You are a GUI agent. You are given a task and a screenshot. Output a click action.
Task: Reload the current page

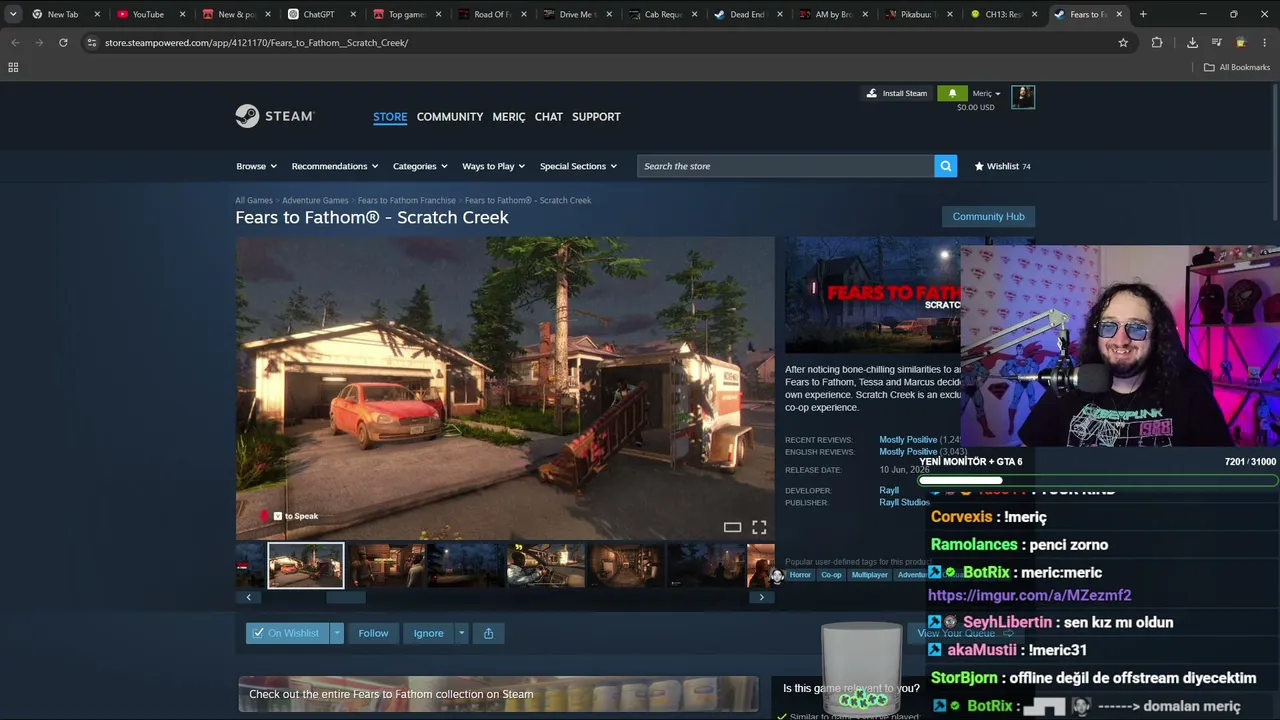pyautogui.click(x=63, y=43)
